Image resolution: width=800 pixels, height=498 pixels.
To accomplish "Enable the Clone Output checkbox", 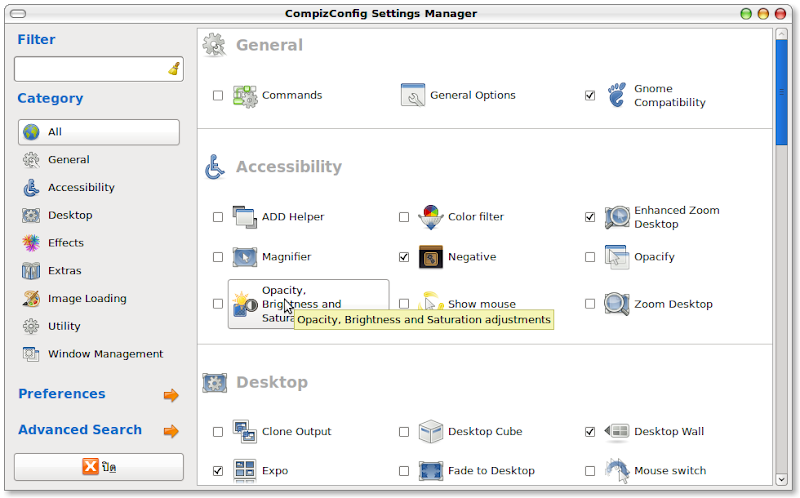I will [x=218, y=432].
